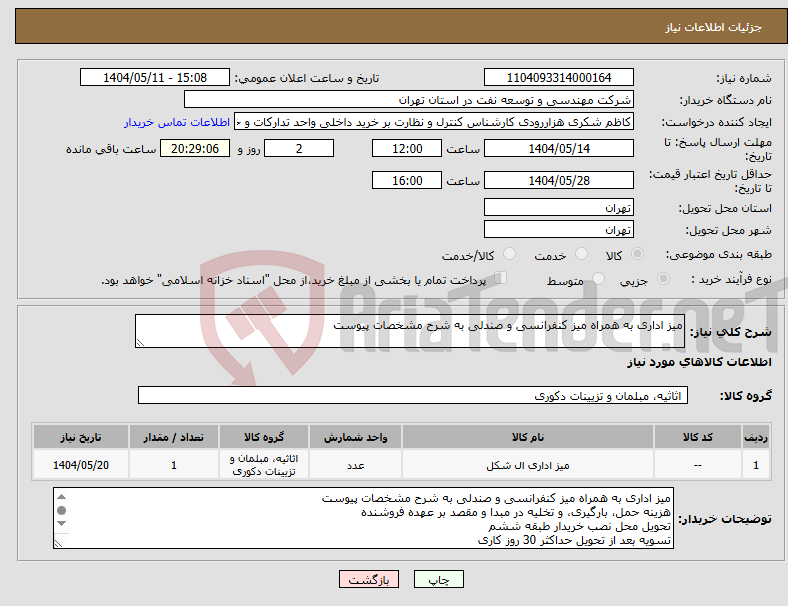The image size is (788, 606).
Task: Click the بازگشت (back) button
Action: coord(368,579)
